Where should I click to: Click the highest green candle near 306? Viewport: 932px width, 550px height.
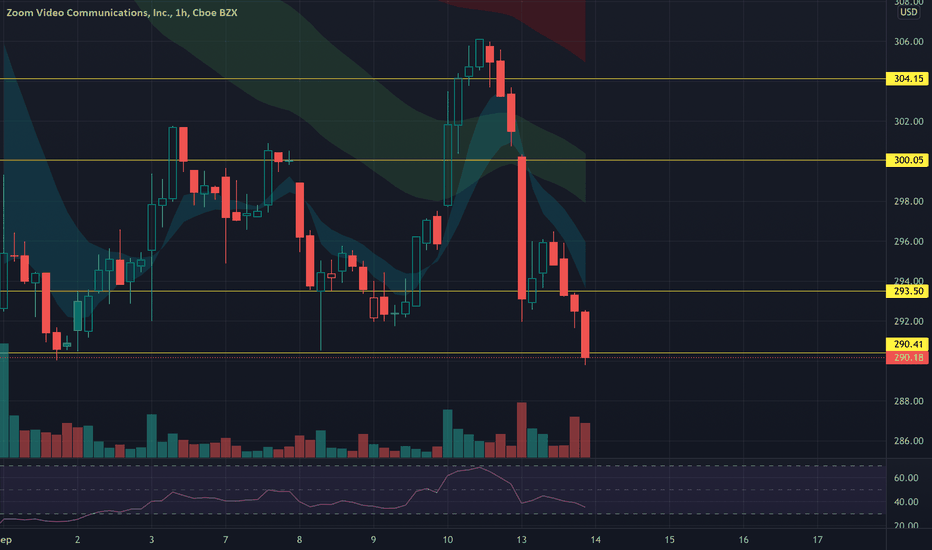479,53
